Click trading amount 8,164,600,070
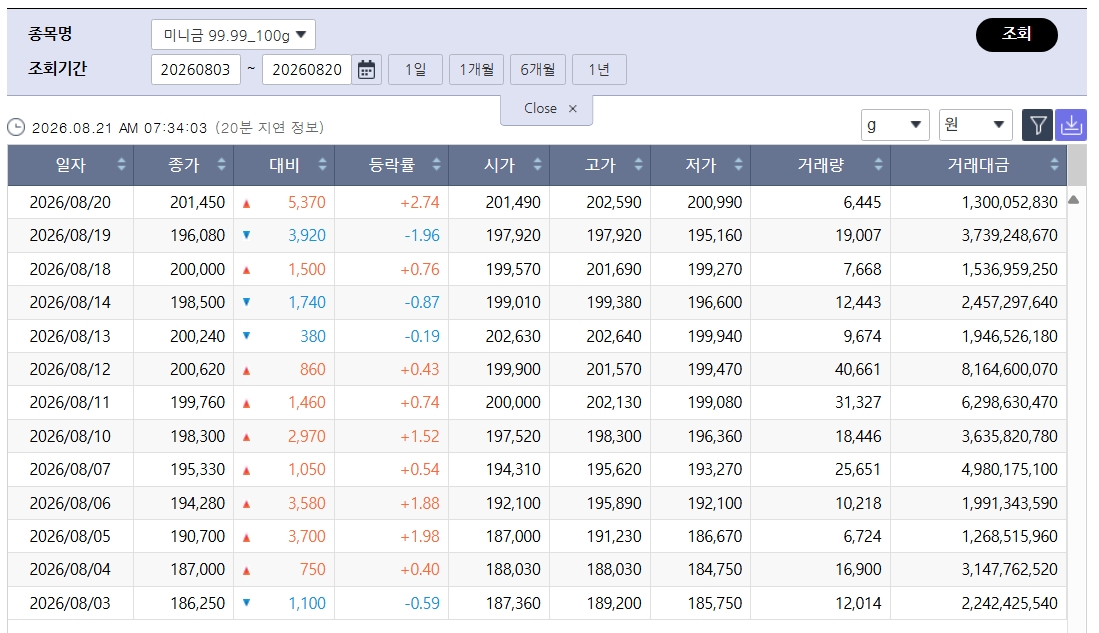The image size is (1099, 633). click(x=1009, y=369)
